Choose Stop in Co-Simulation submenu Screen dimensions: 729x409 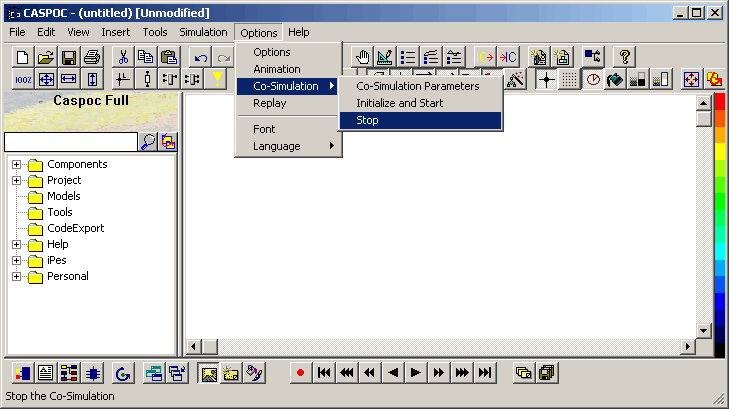[420, 120]
